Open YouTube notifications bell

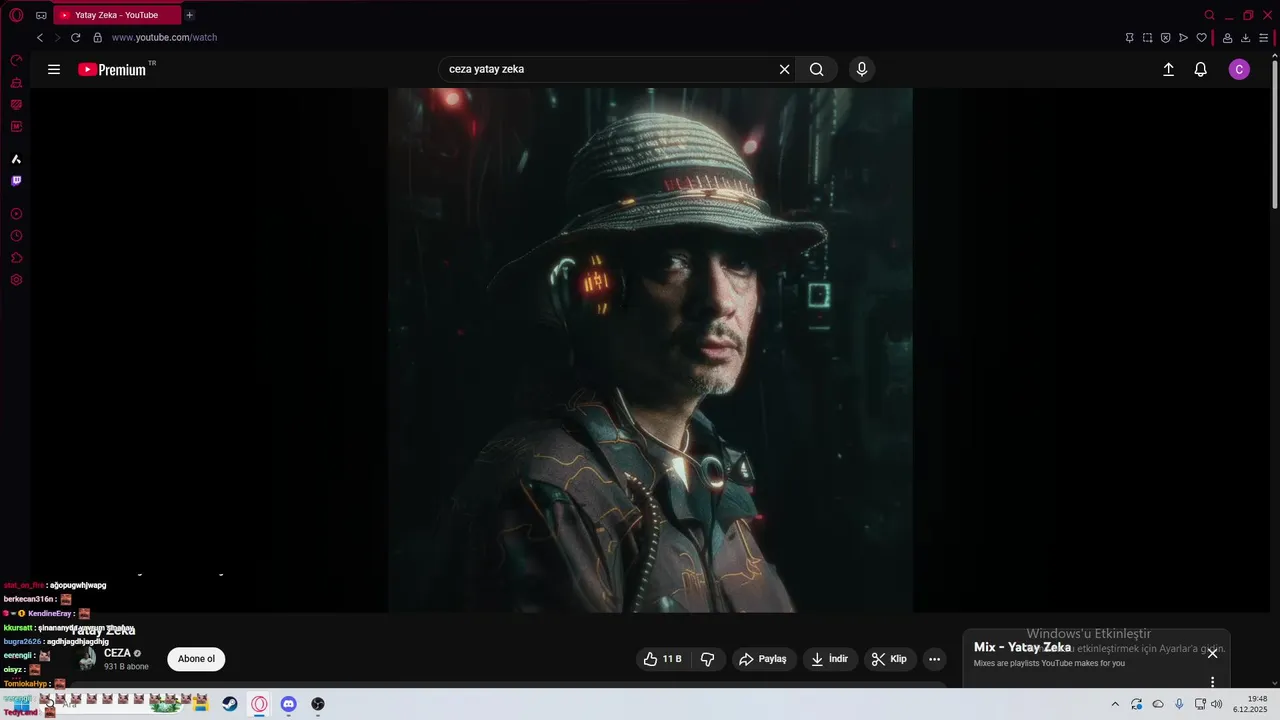(1201, 69)
